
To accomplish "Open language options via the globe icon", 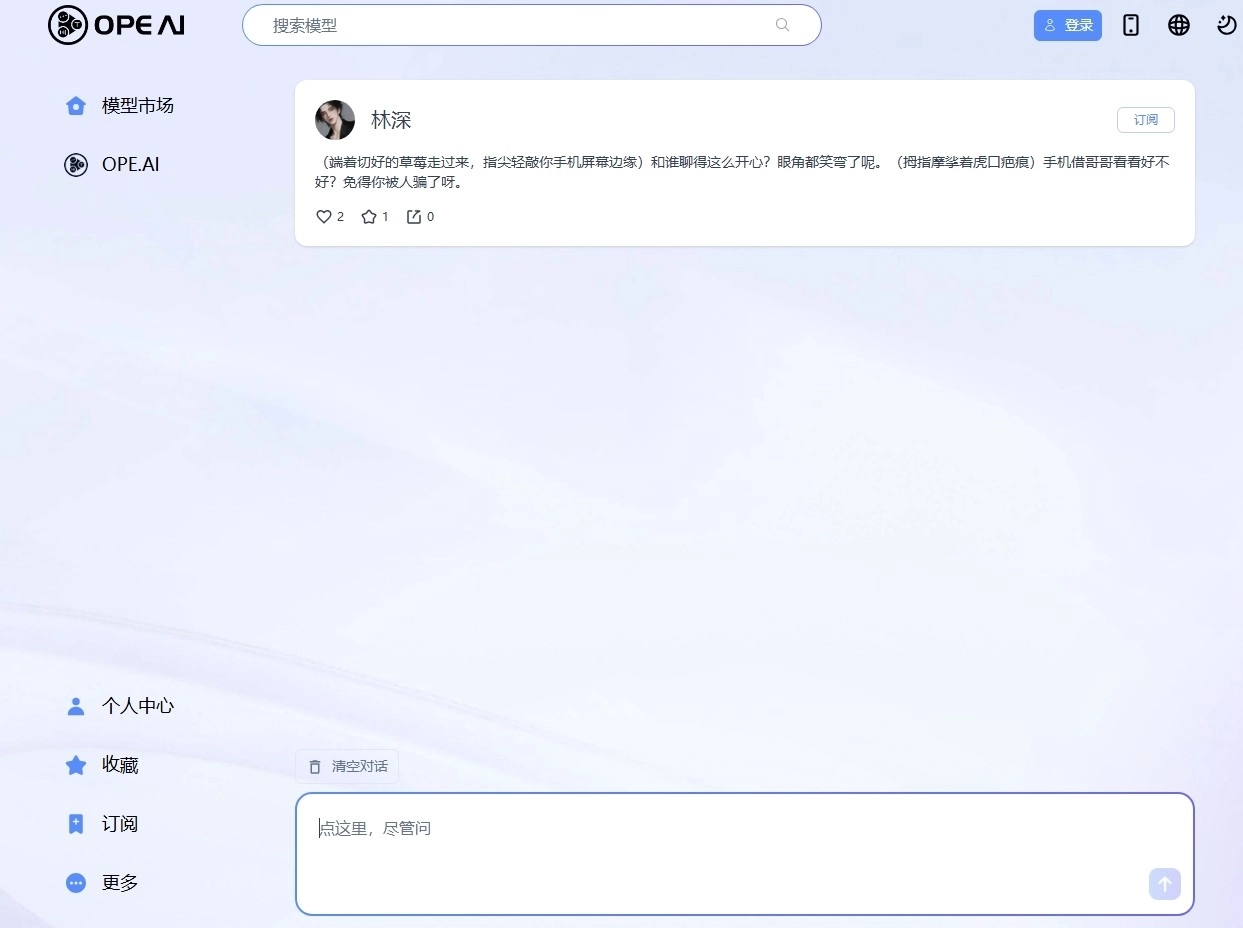I will tap(1178, 24).
